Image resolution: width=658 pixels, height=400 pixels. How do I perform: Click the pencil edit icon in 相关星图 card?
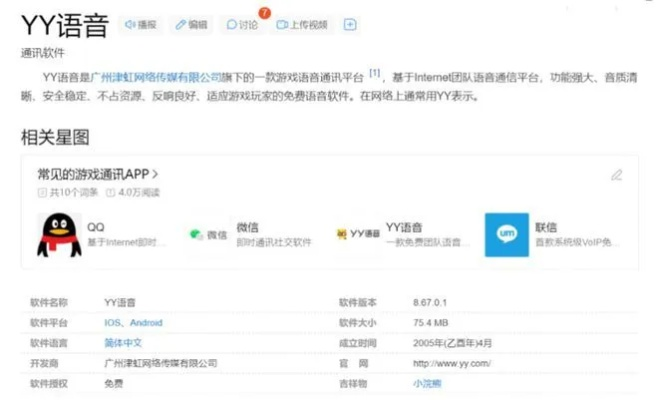[616, 175]
